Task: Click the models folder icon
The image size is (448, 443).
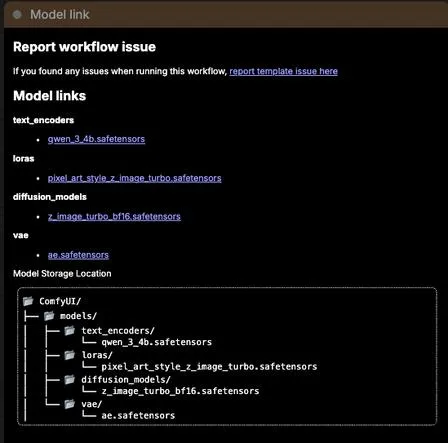Action: click(49, 316)
